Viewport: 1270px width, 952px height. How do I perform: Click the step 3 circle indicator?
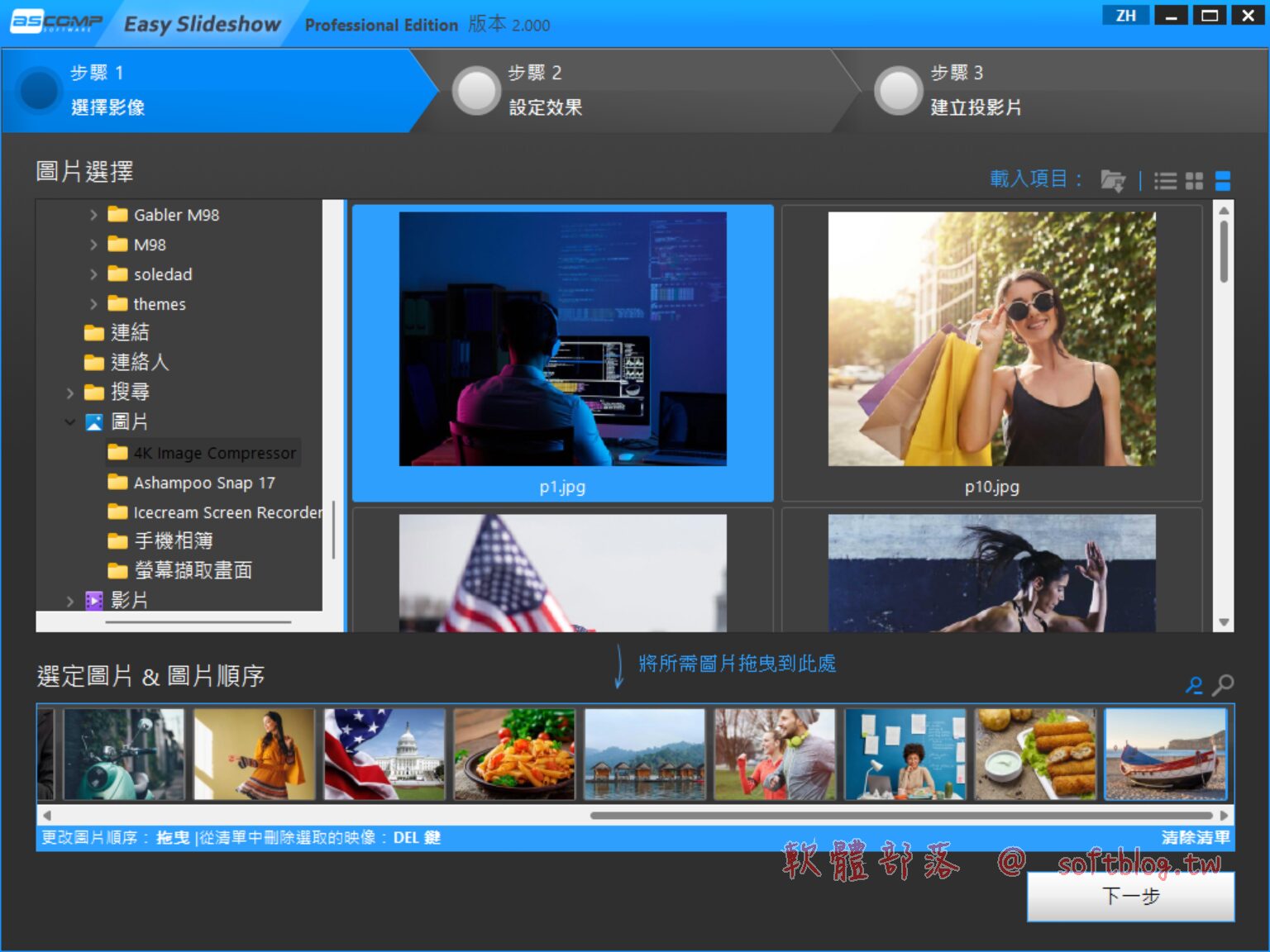898,91
